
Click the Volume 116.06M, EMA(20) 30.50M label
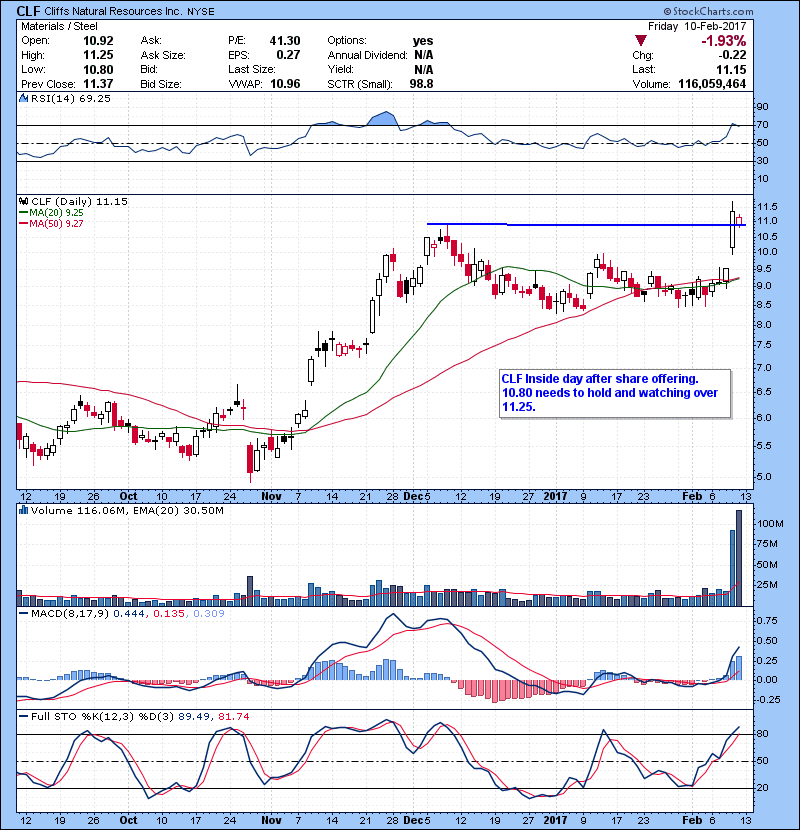point(127,510)
